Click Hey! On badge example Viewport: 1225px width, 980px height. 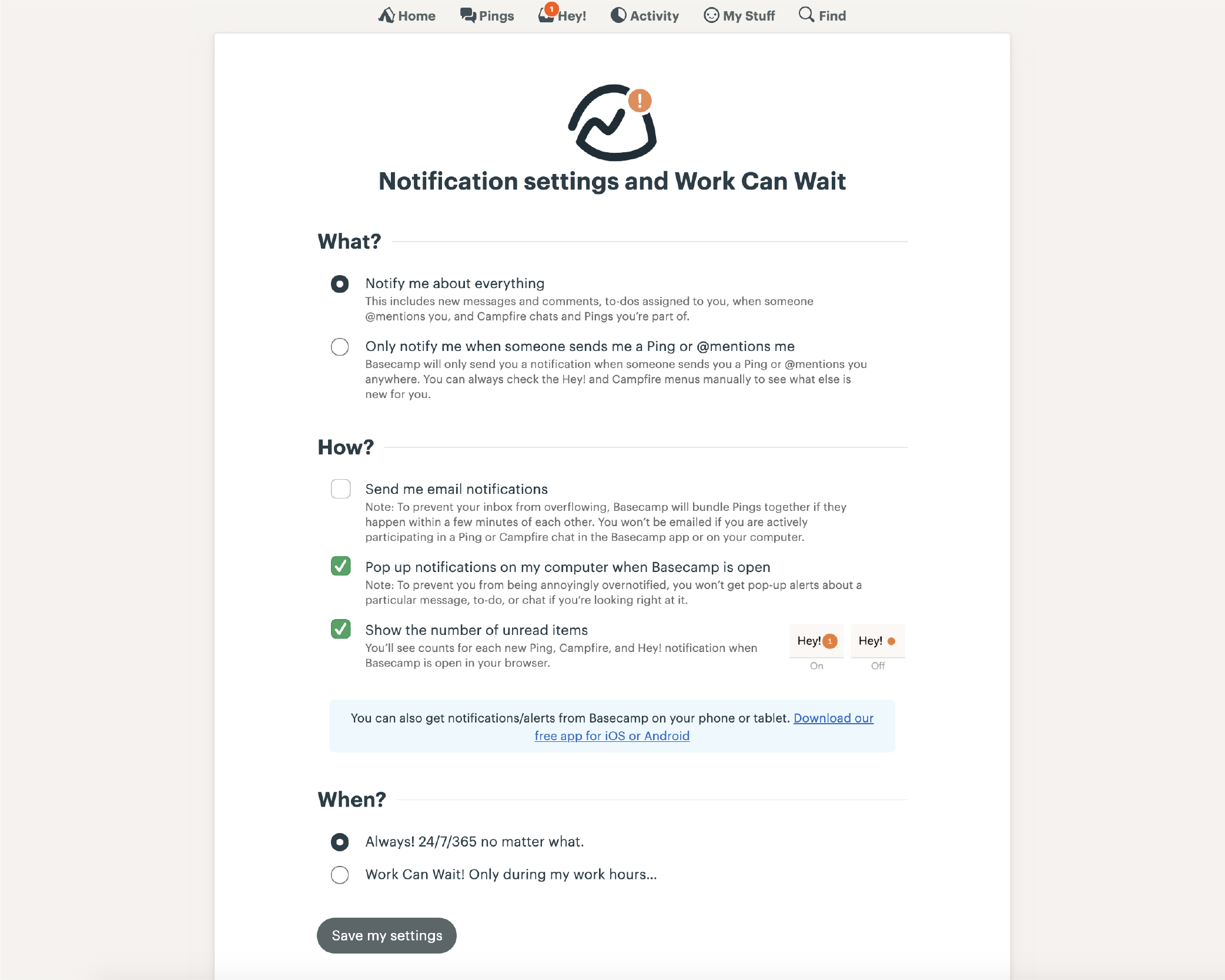click(817, 640)
